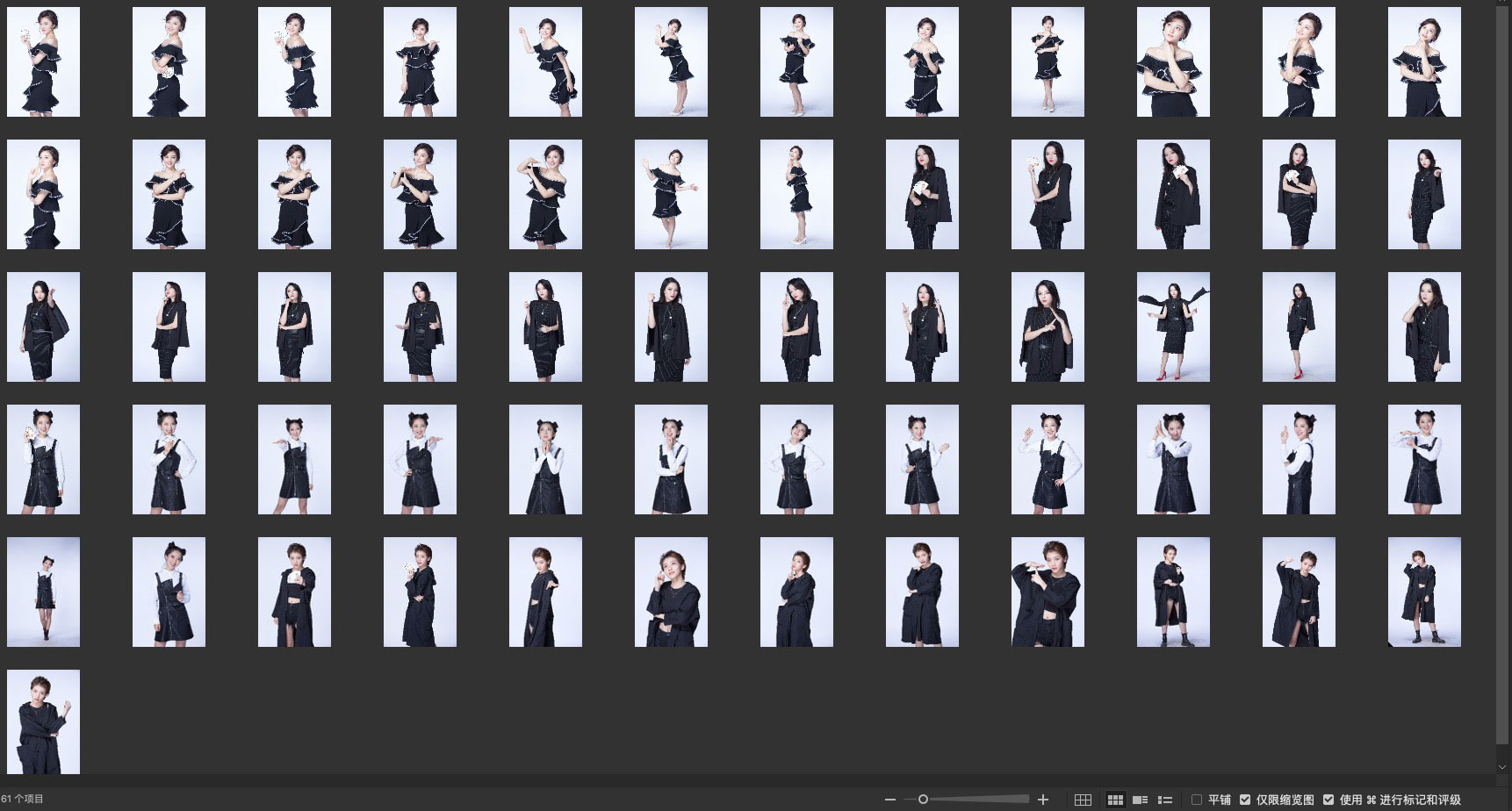Click the grid lock icon
1512x811 pixels.
click(x=1083, y=800)
